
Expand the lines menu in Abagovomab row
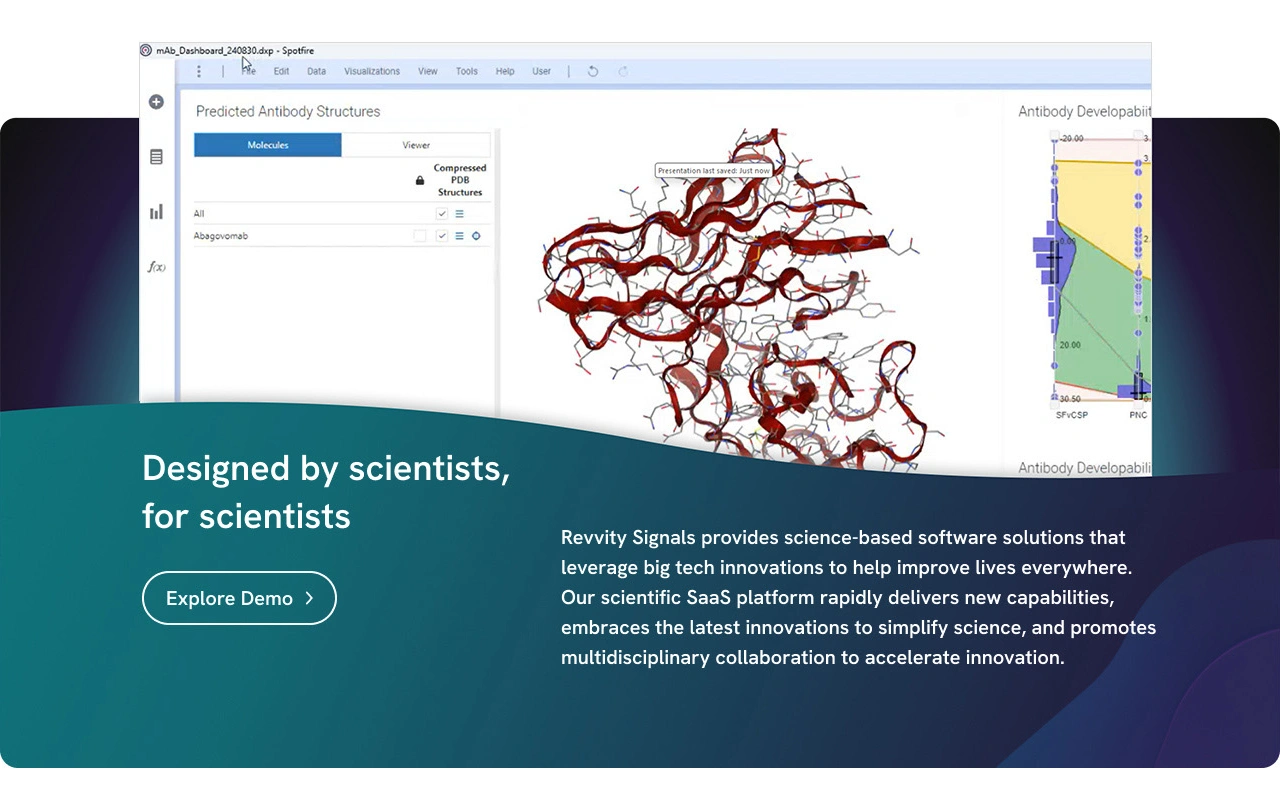460,236
